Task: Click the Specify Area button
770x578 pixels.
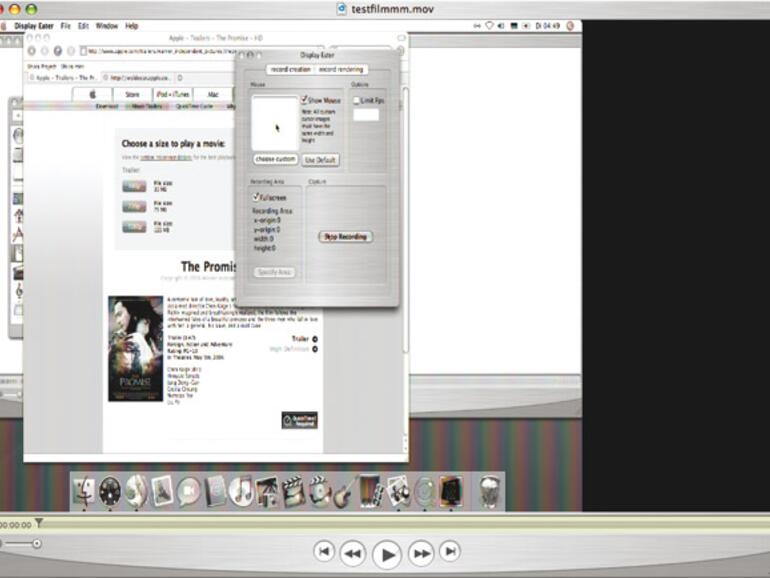Action: (x=275, y=272)
